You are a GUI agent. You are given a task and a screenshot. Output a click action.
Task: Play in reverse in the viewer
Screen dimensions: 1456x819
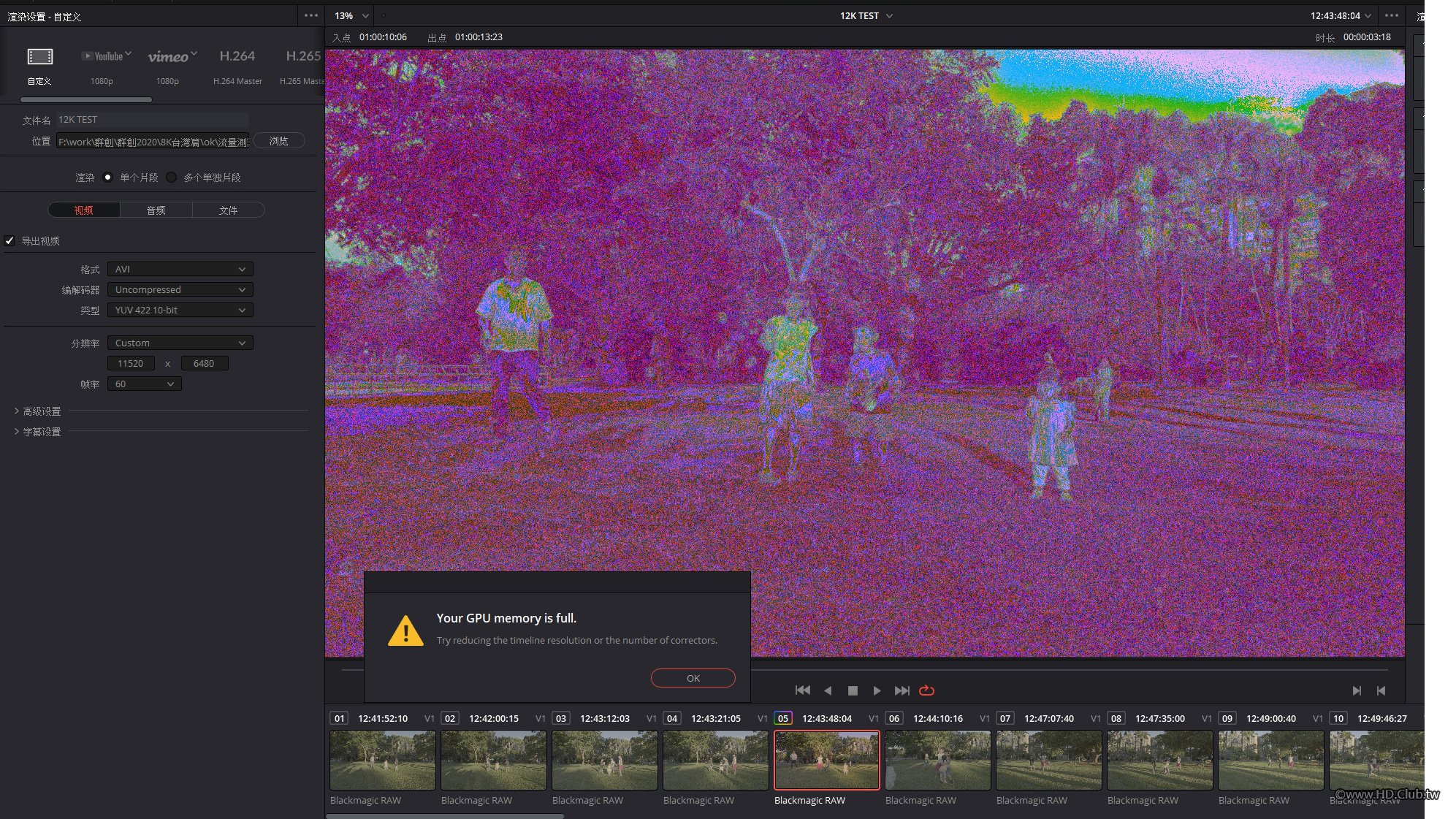coord(828,690)
